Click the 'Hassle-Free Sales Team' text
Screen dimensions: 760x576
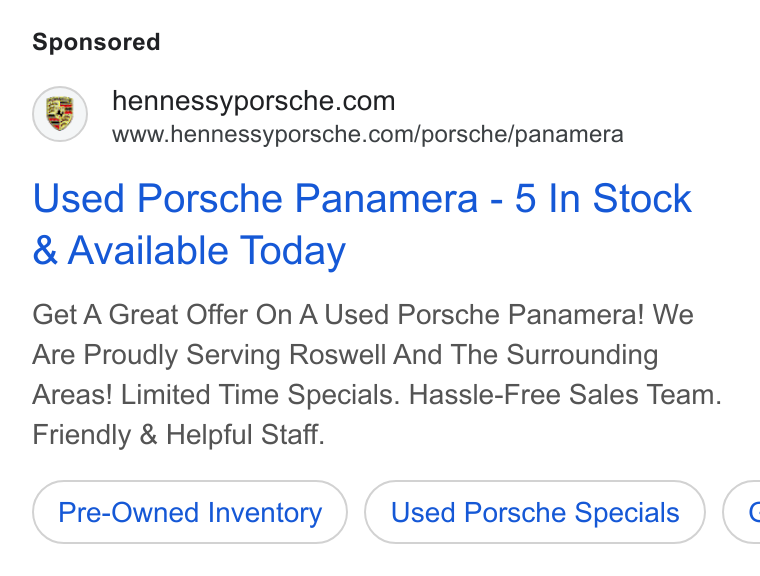pyautogui.click(x=565, y=394)
